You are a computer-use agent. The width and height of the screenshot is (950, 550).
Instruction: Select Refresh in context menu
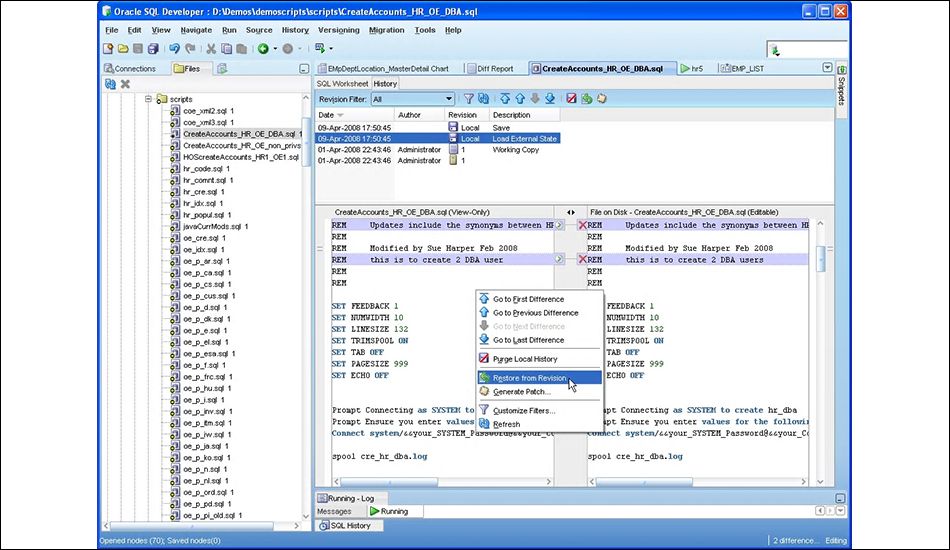click(x=539, y=425)
